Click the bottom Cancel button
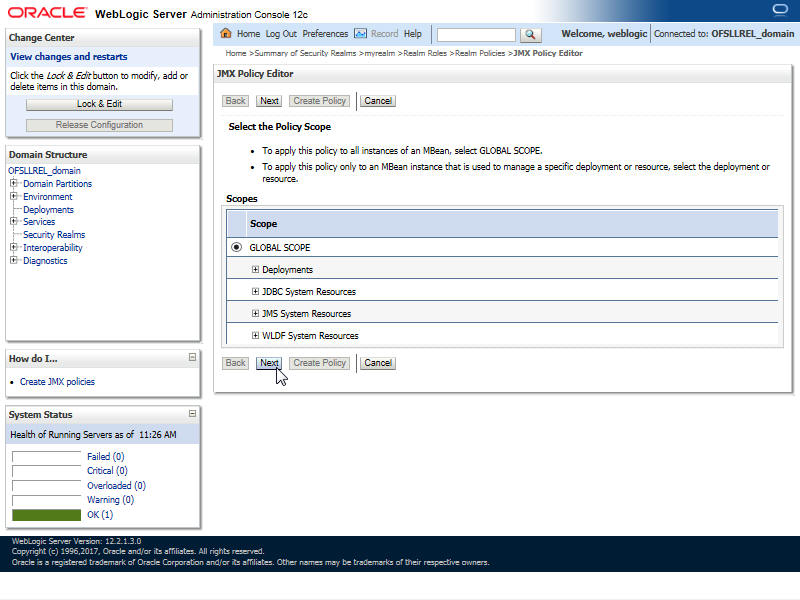This screenshot has width=800, height=600. [x=378, y=363]
